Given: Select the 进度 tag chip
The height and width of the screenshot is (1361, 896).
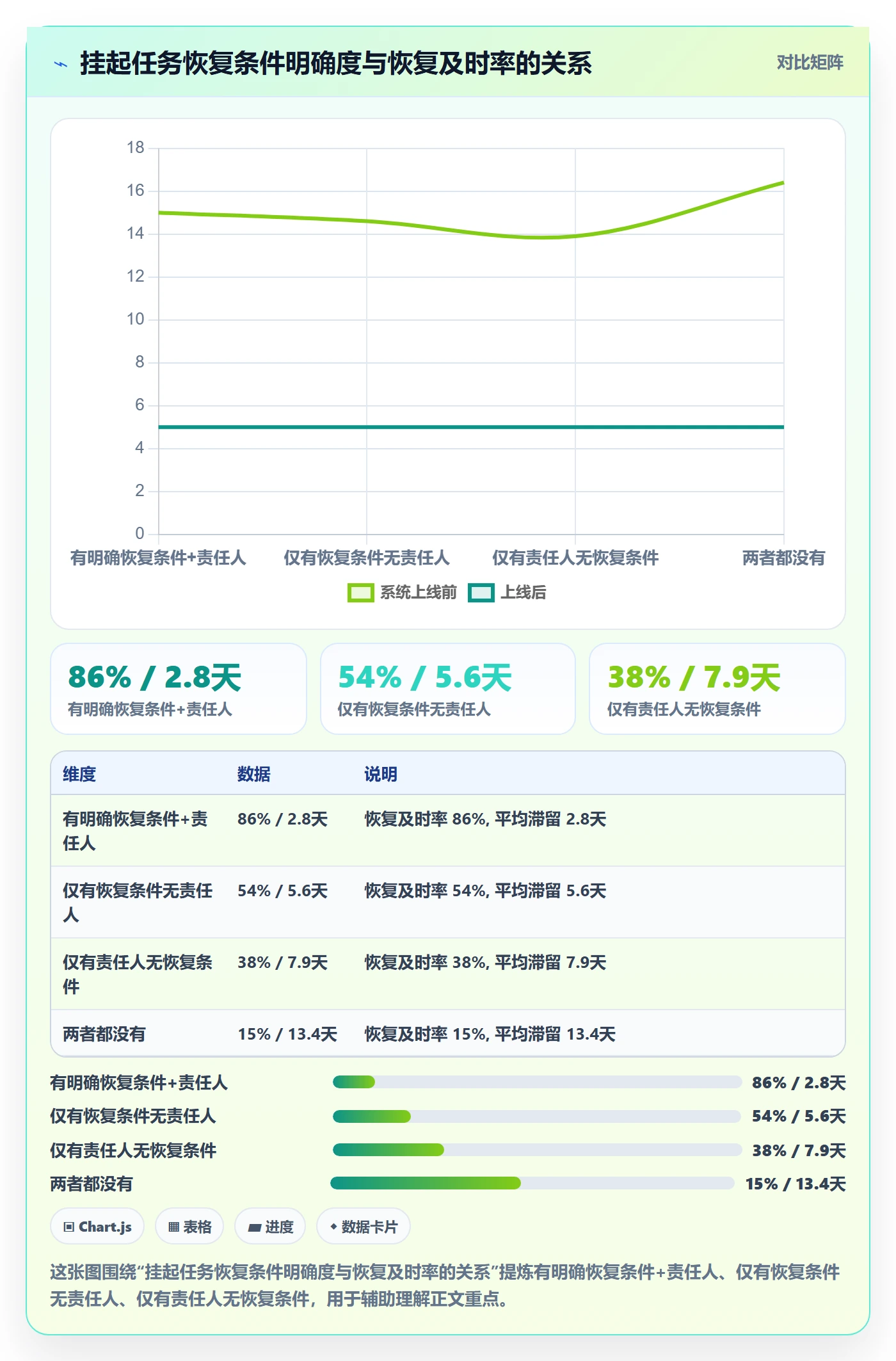Looking at the screenshot, I should coord(270,1227).
